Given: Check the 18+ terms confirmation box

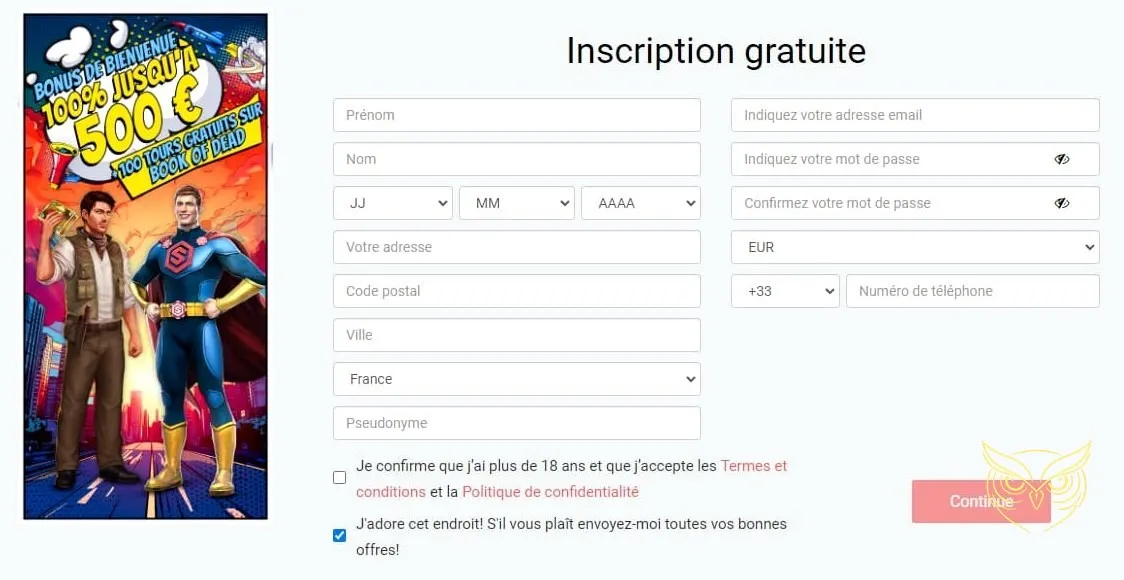Looking at the screenshot, I should 339,477.
